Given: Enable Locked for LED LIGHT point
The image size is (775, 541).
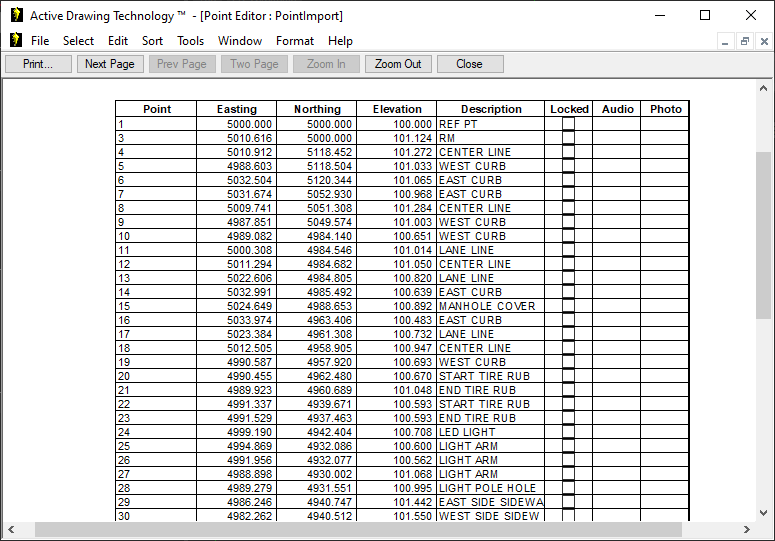Looking at the screenshot, I should click(568, 432).
